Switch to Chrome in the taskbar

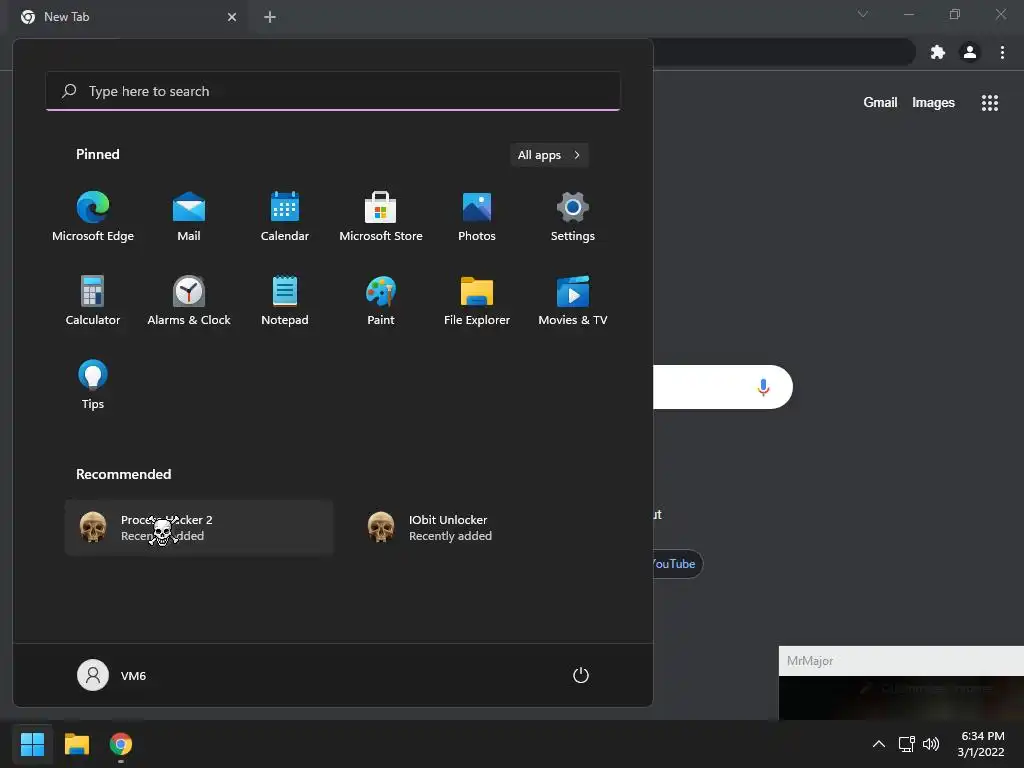click(x=121, y=744)
